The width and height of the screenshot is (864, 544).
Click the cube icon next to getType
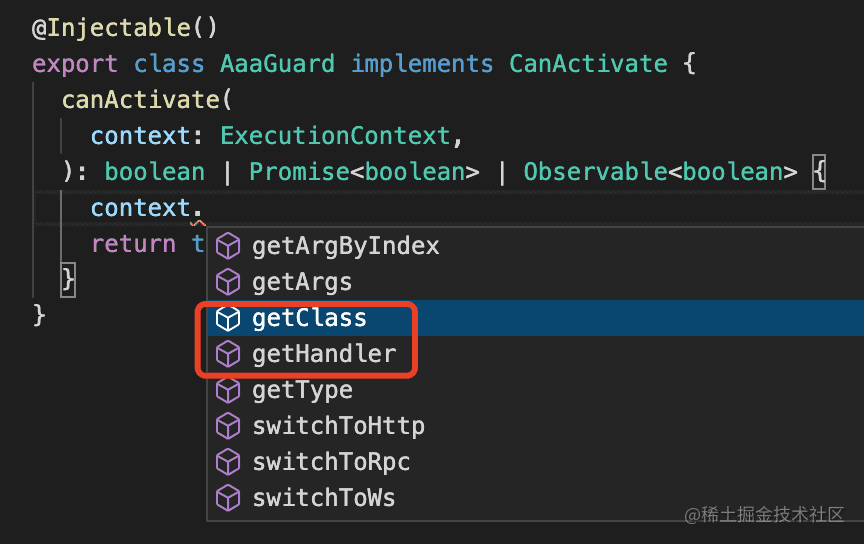click(229, 390)
